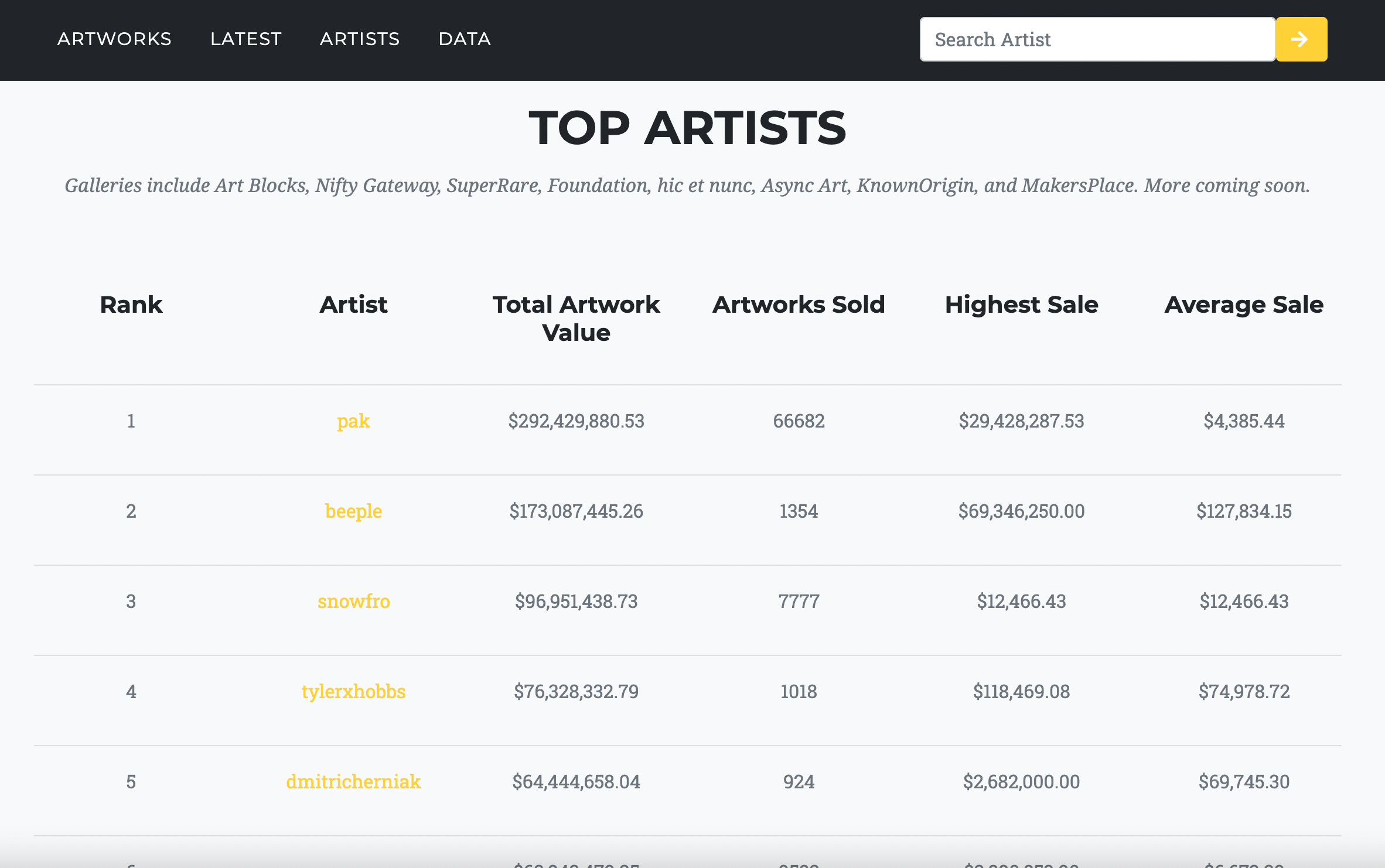Click artworks sold value 66682
The height and width of the screenshot is (868, 1385).
[799, 421]
